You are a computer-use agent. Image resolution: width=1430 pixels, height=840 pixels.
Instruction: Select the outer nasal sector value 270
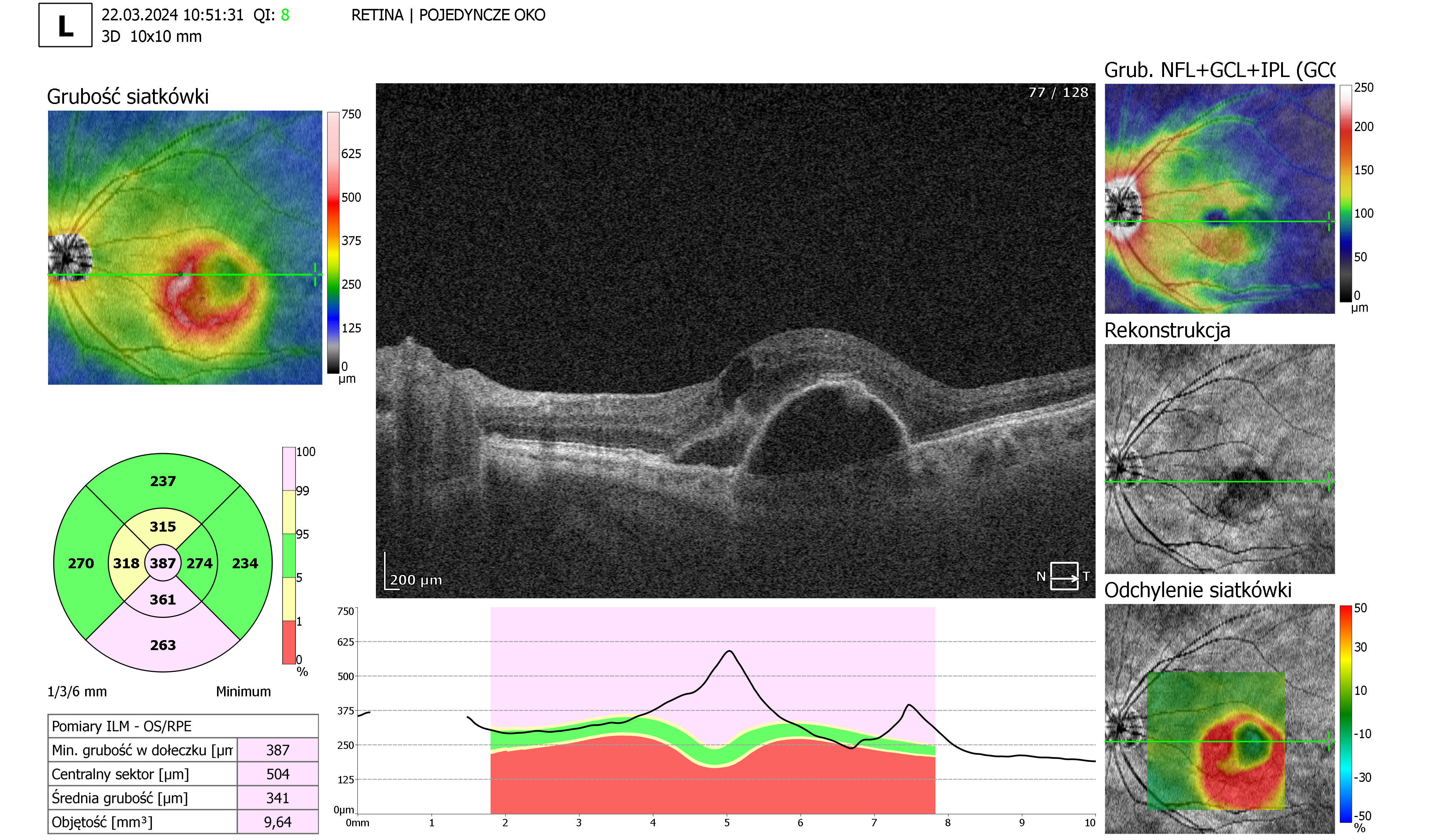click(x=81, y=563)
